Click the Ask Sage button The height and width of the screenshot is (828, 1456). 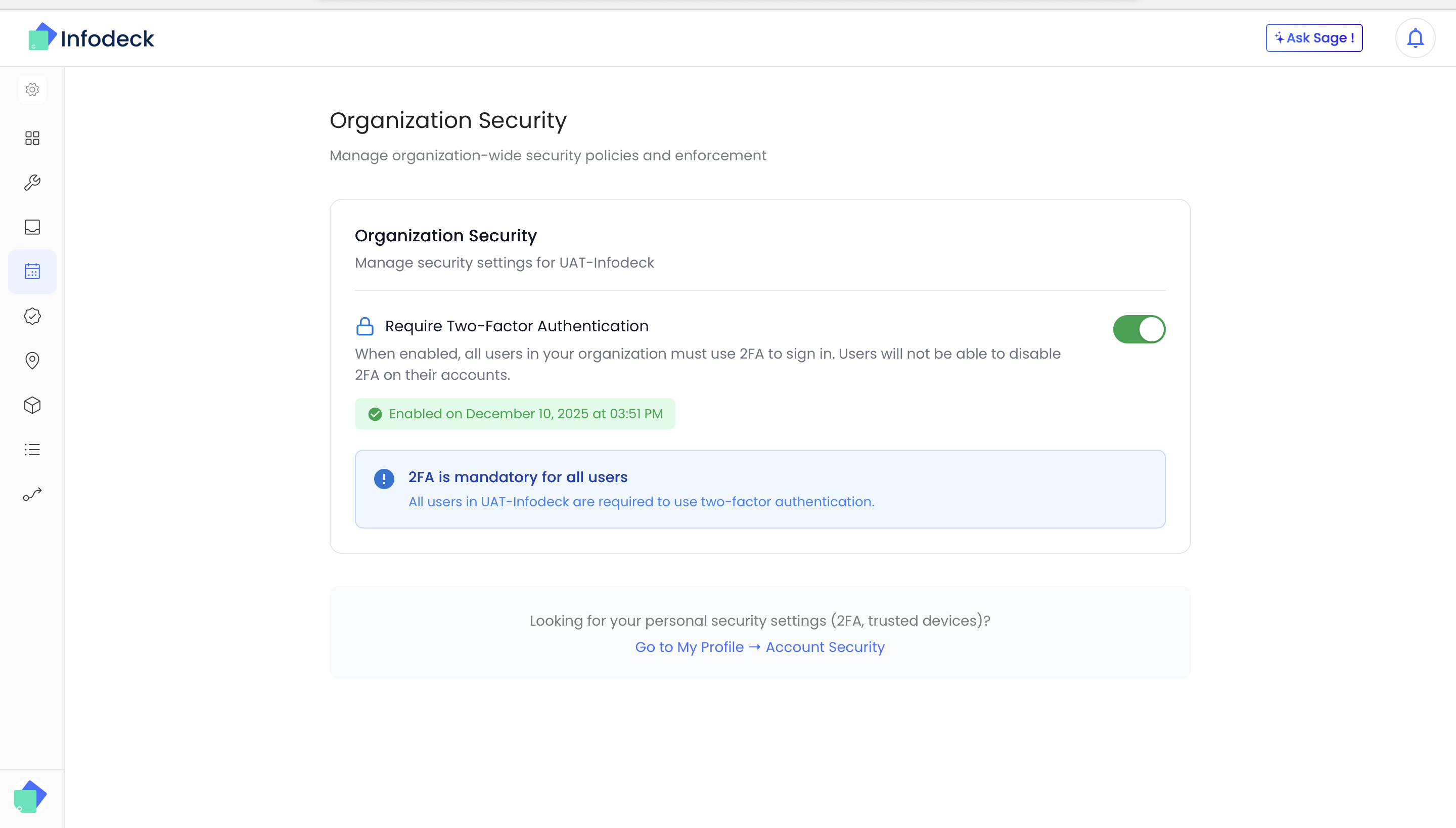click(x=1313, y=37)
